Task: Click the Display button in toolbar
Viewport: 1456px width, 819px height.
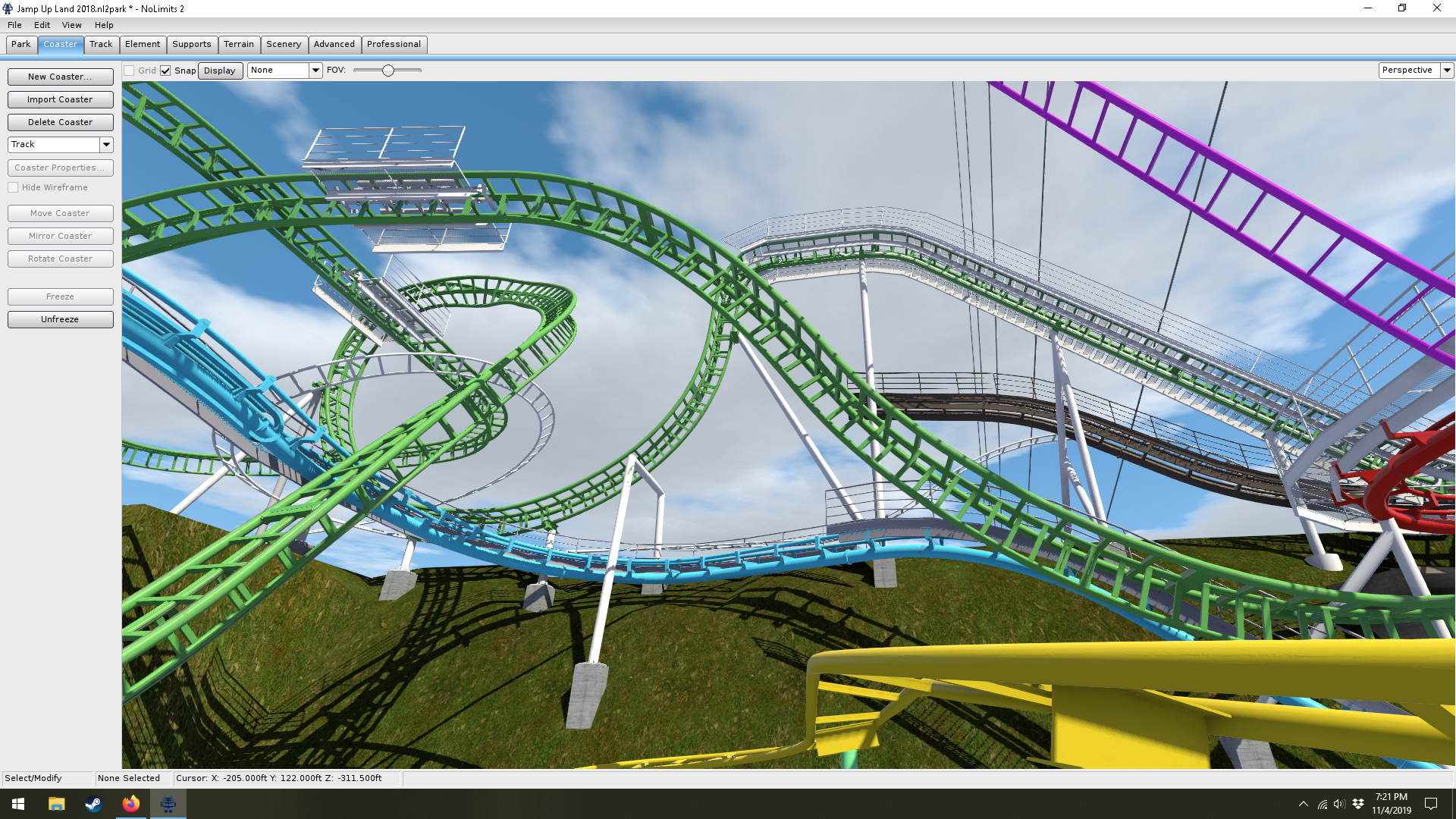Action: click(x=219, y=71)
